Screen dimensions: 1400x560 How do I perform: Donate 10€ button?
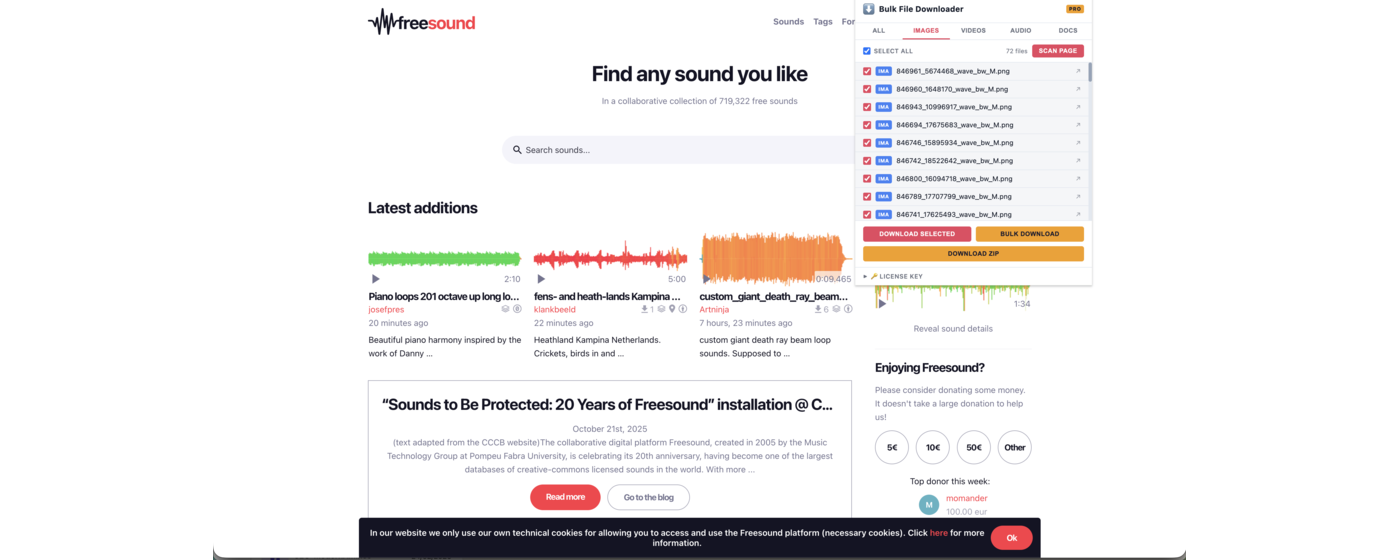[x=933, y=447]
